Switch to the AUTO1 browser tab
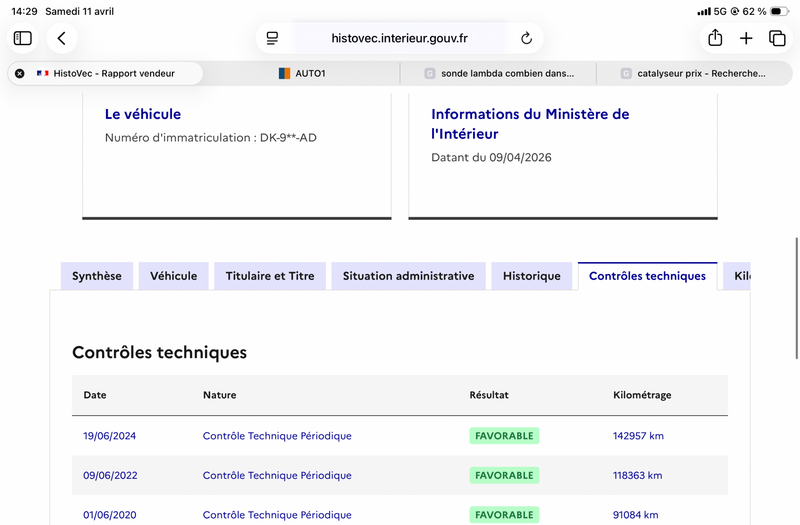This screenshot has height=525, width=800. pyautogui.click(x=302, y=73)
